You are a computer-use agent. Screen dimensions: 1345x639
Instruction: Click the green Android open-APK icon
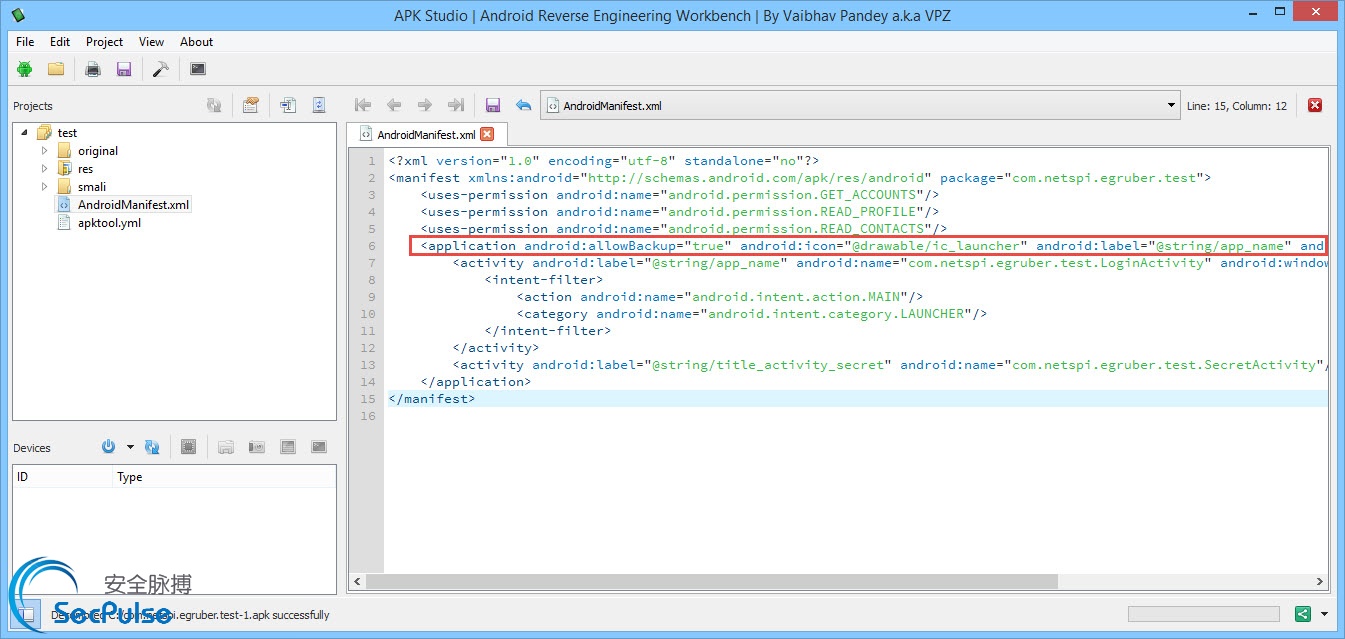[x=25, y=69]
